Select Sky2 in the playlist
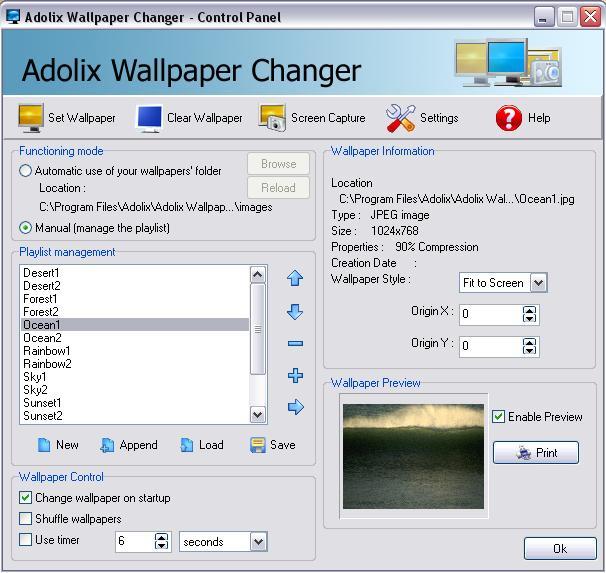 (x=134, y=390)
